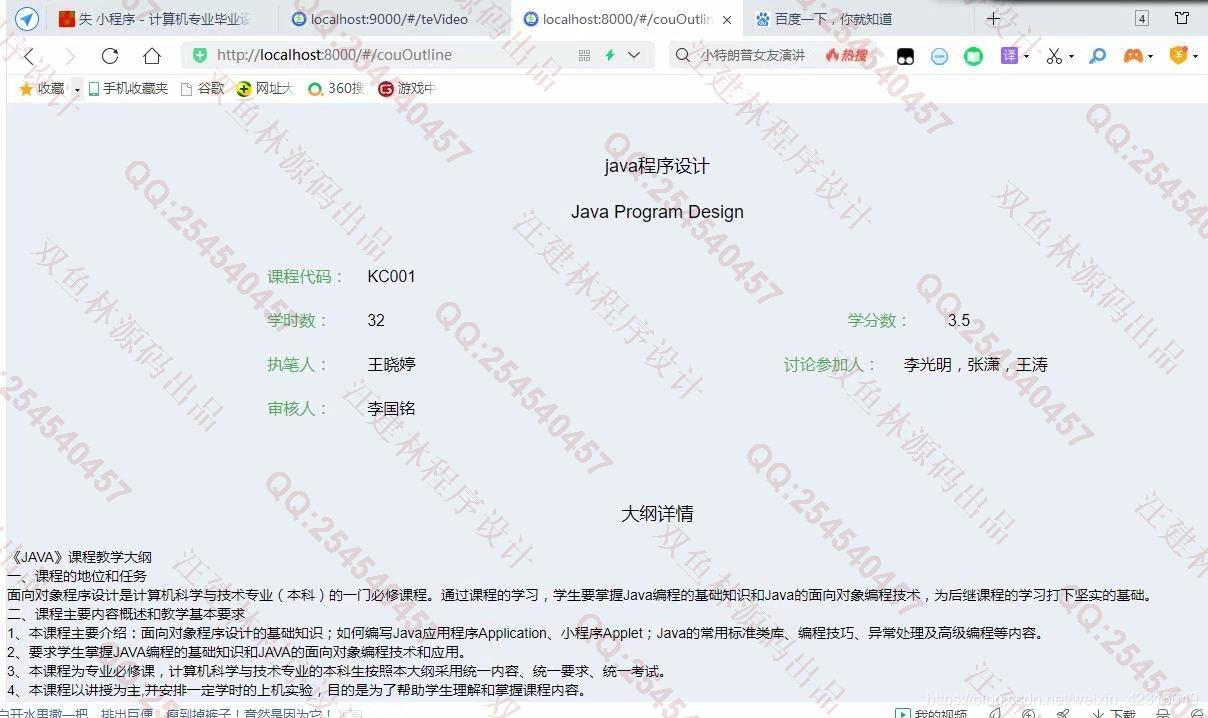Click the 学分数 value 3.5
1208x718 pixels.
[x=959, y=320]
